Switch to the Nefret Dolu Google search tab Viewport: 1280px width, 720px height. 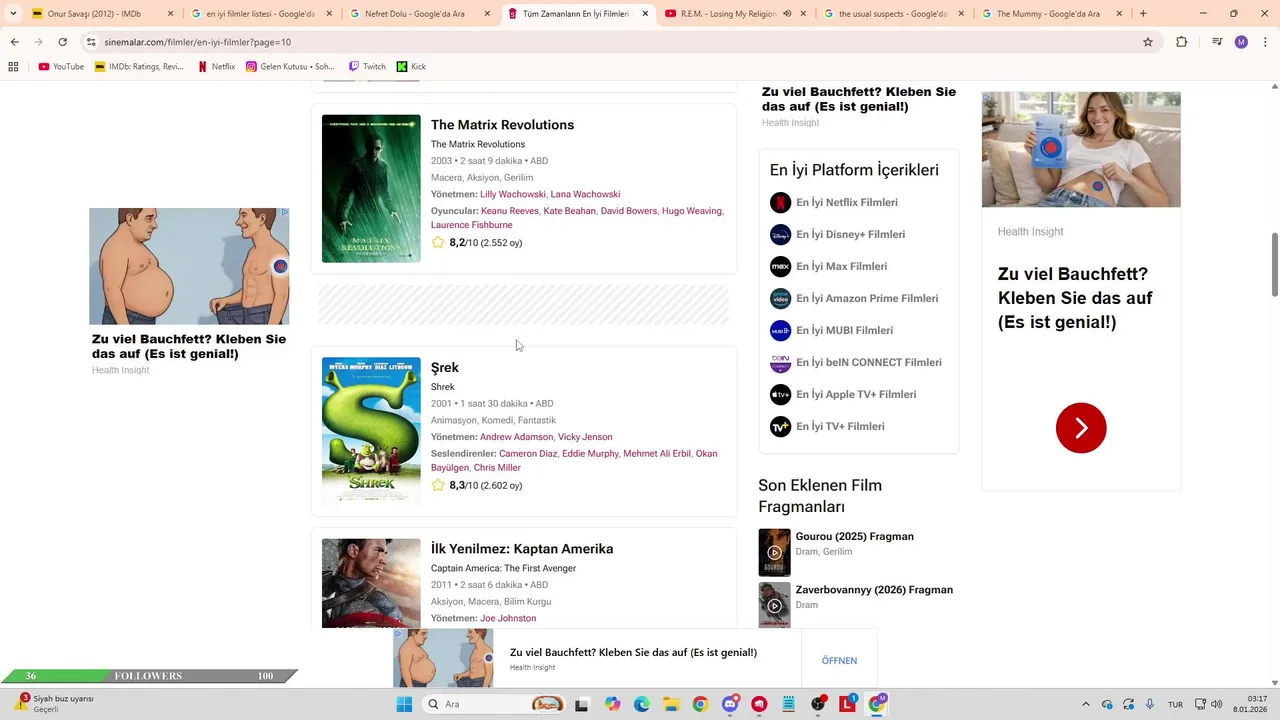(420, 14)
